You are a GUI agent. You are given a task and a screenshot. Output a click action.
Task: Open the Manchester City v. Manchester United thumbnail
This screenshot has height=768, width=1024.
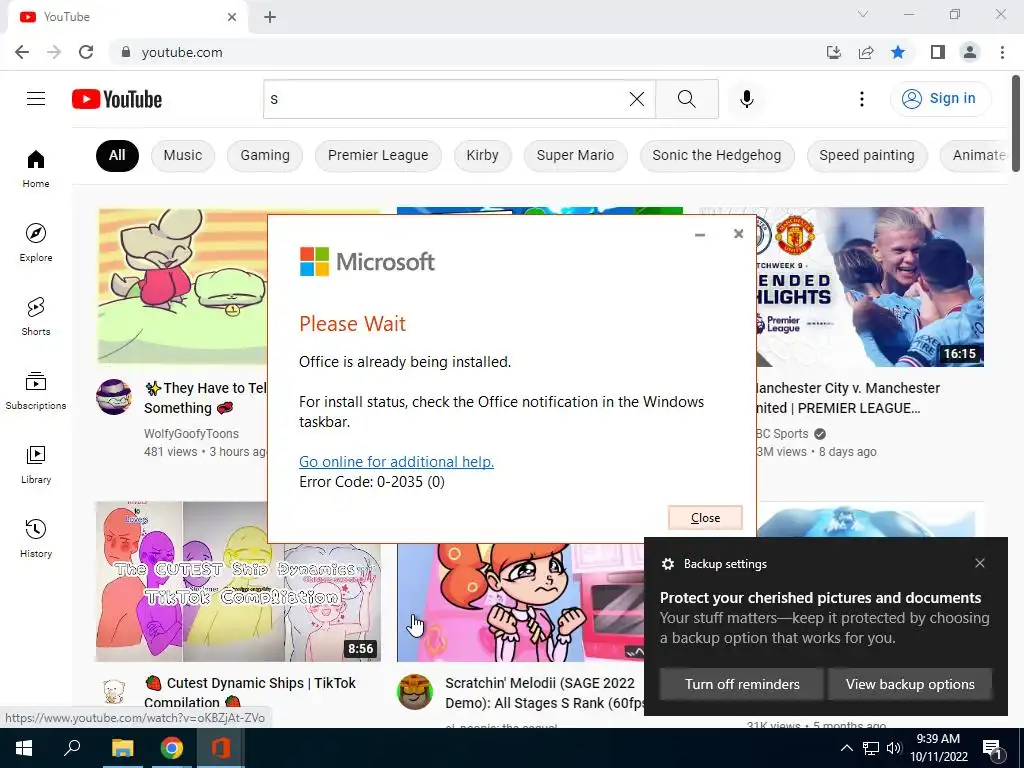870,287
